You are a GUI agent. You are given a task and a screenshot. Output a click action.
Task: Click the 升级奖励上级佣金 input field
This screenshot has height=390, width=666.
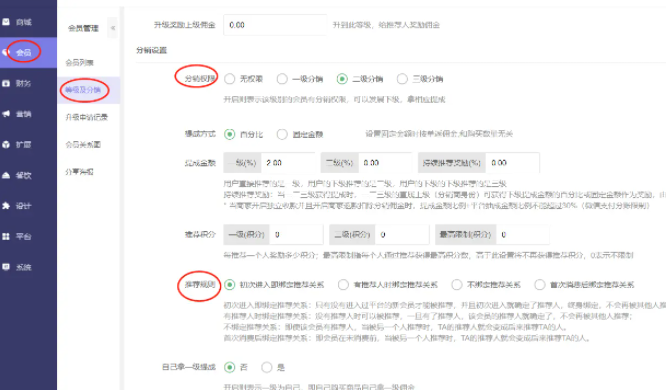click(275, 25)
